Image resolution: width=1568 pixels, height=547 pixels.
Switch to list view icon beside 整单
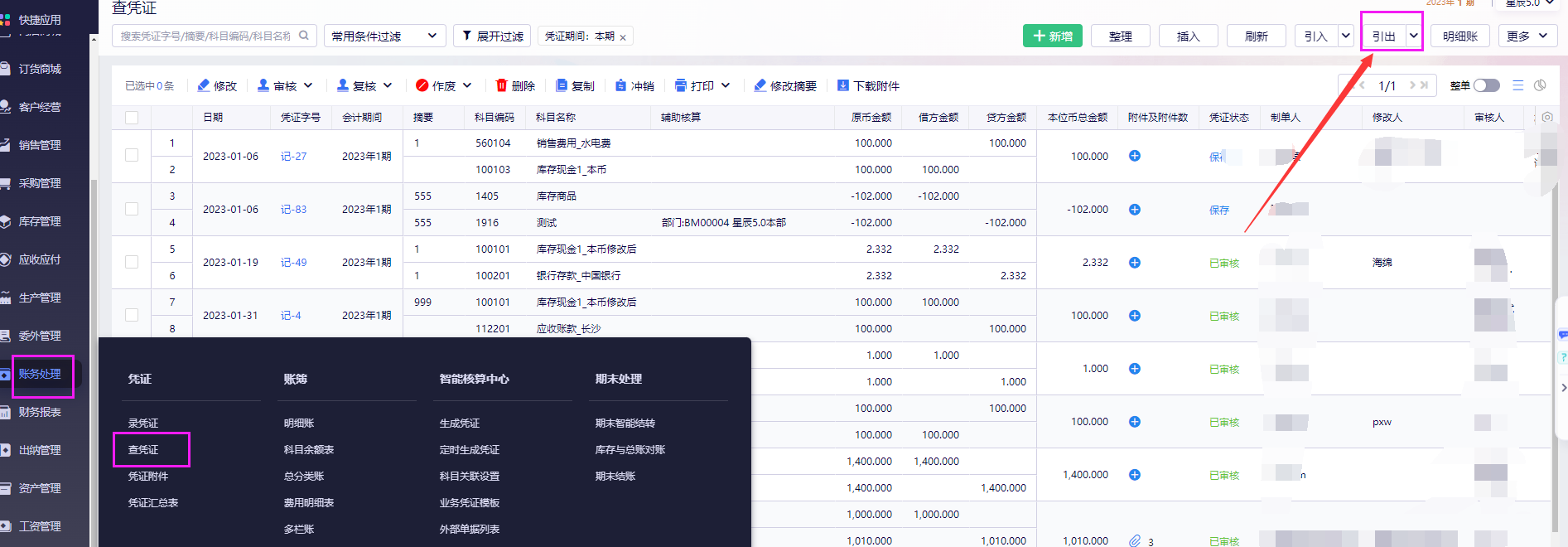1518,85
